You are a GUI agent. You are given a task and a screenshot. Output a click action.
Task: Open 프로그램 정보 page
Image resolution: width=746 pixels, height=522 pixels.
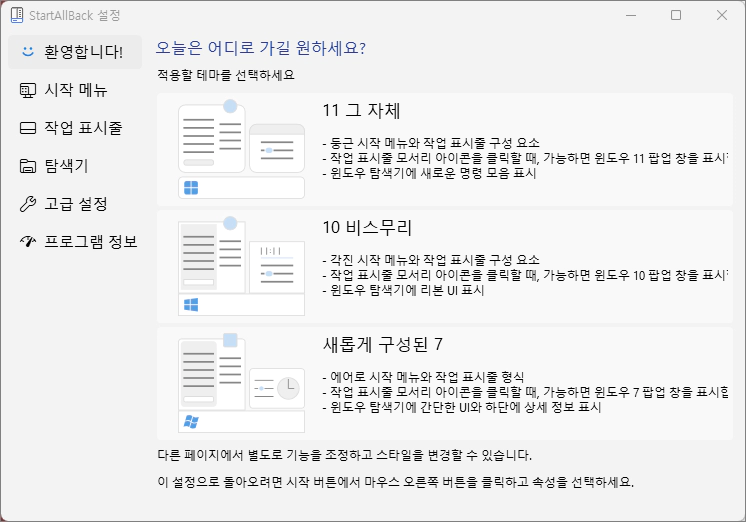tap(75, 242)
